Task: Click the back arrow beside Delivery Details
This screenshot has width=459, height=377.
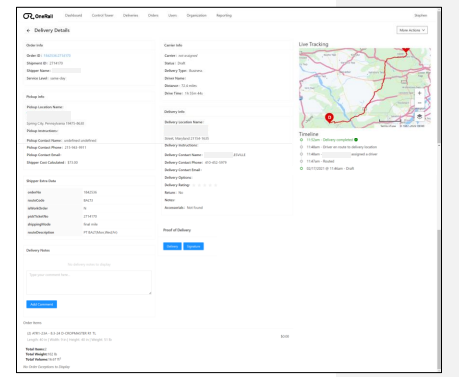Action: 28,31
